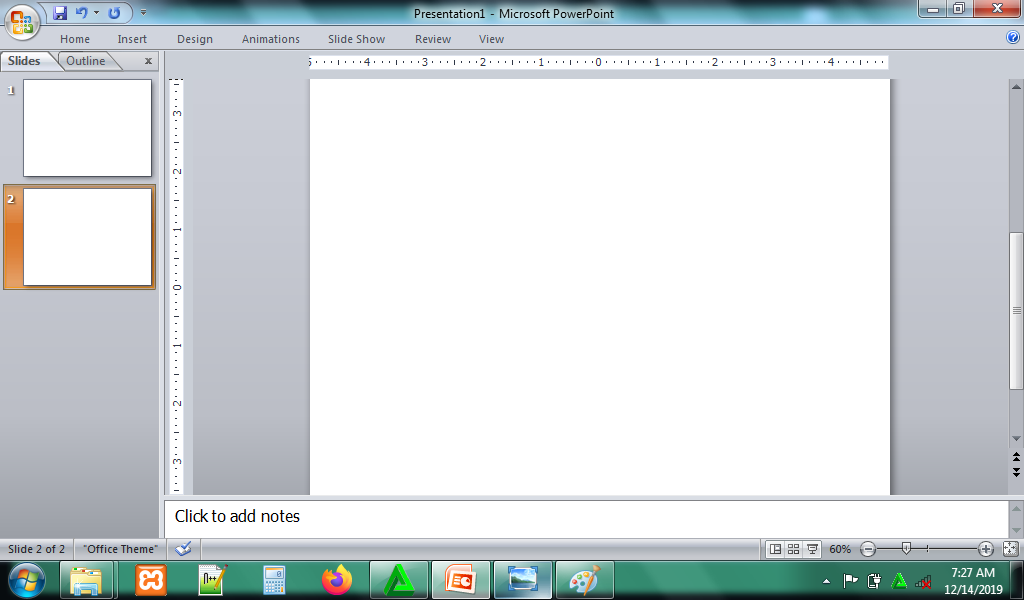Click the 60% zoom level button

[x=840, y=549]
